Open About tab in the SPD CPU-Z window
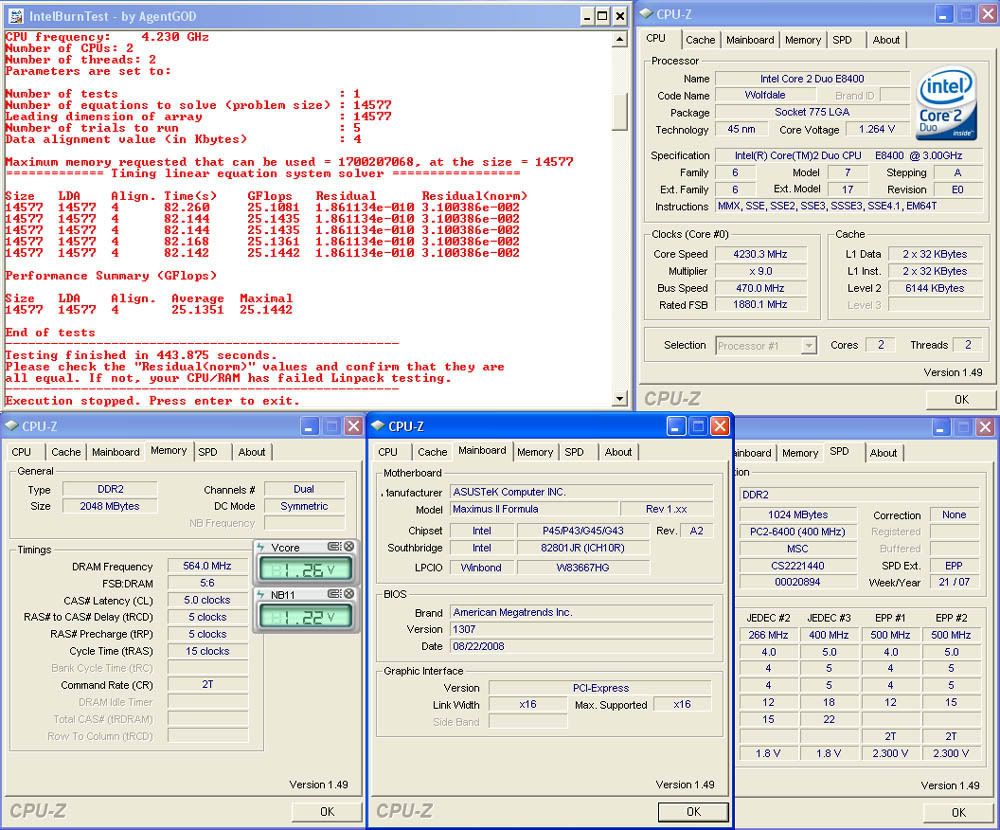Image resolution: width=1000 pixels, height=830 pixels. pos(883,453)
